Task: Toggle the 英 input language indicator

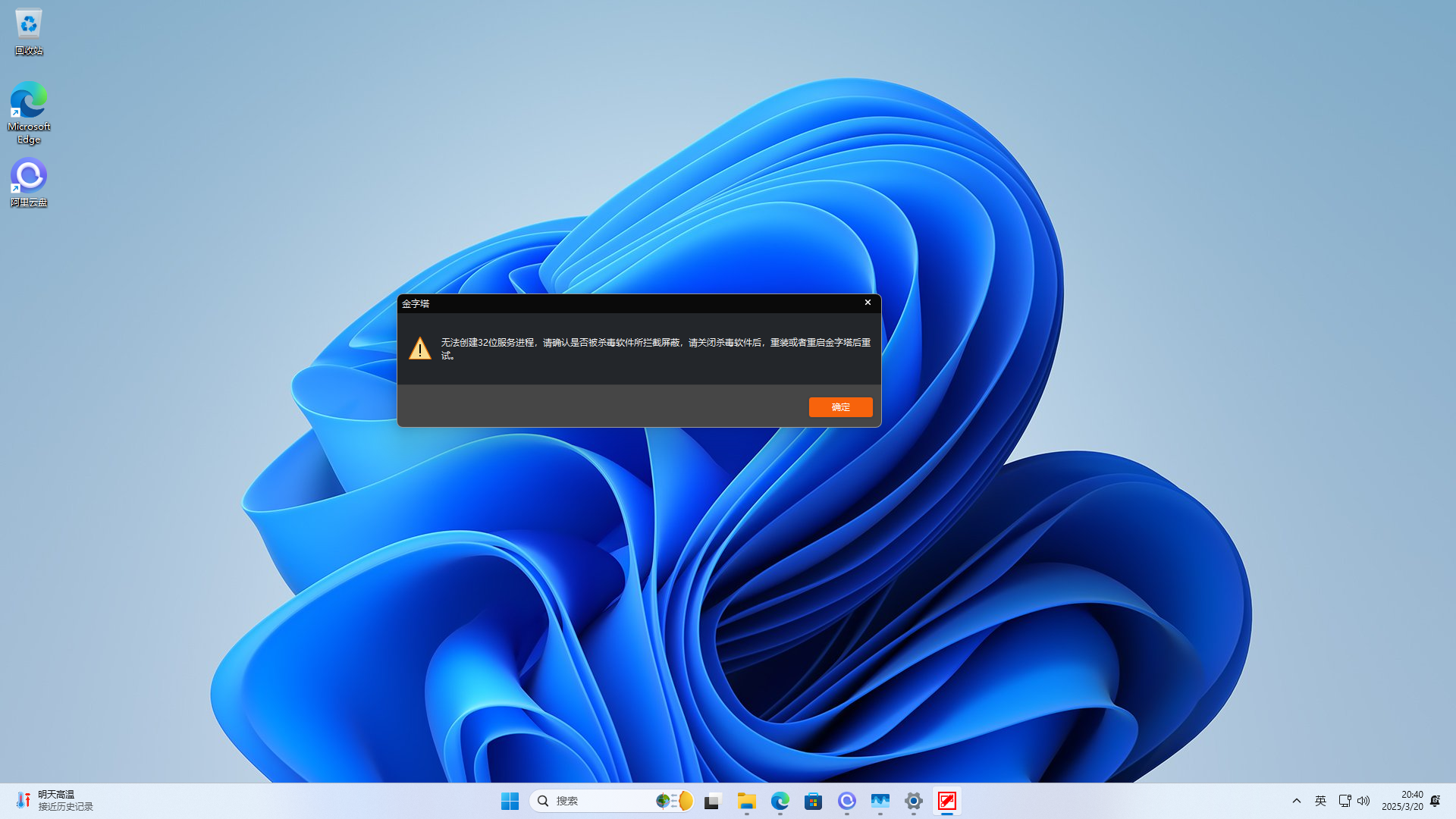Action: click(x=1320, y=801)
